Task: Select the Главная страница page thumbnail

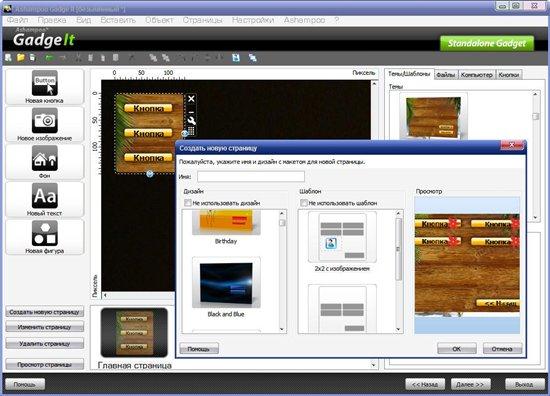Action: click(134, 333)
